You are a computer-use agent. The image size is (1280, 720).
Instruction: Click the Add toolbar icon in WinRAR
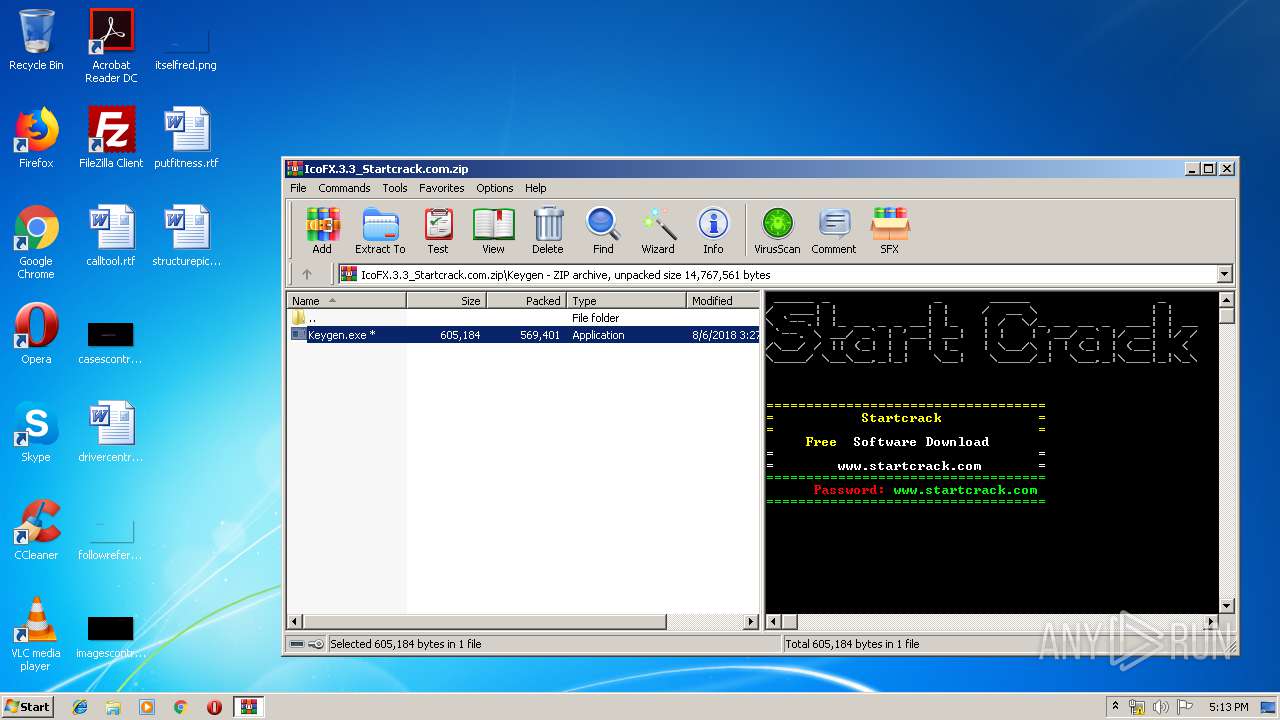(x=322, y=231)
